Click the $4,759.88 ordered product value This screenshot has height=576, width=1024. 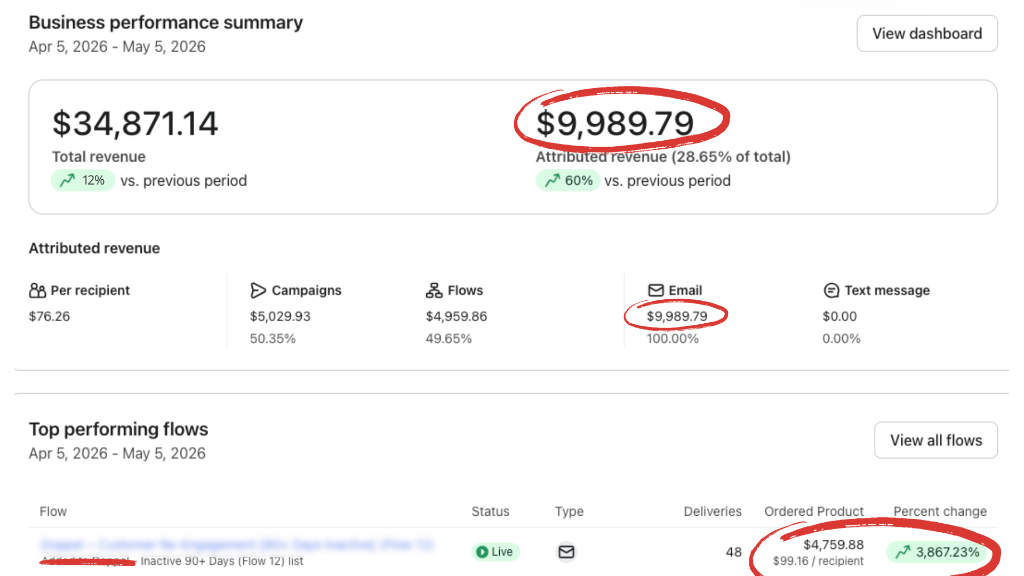coord(833,545)
